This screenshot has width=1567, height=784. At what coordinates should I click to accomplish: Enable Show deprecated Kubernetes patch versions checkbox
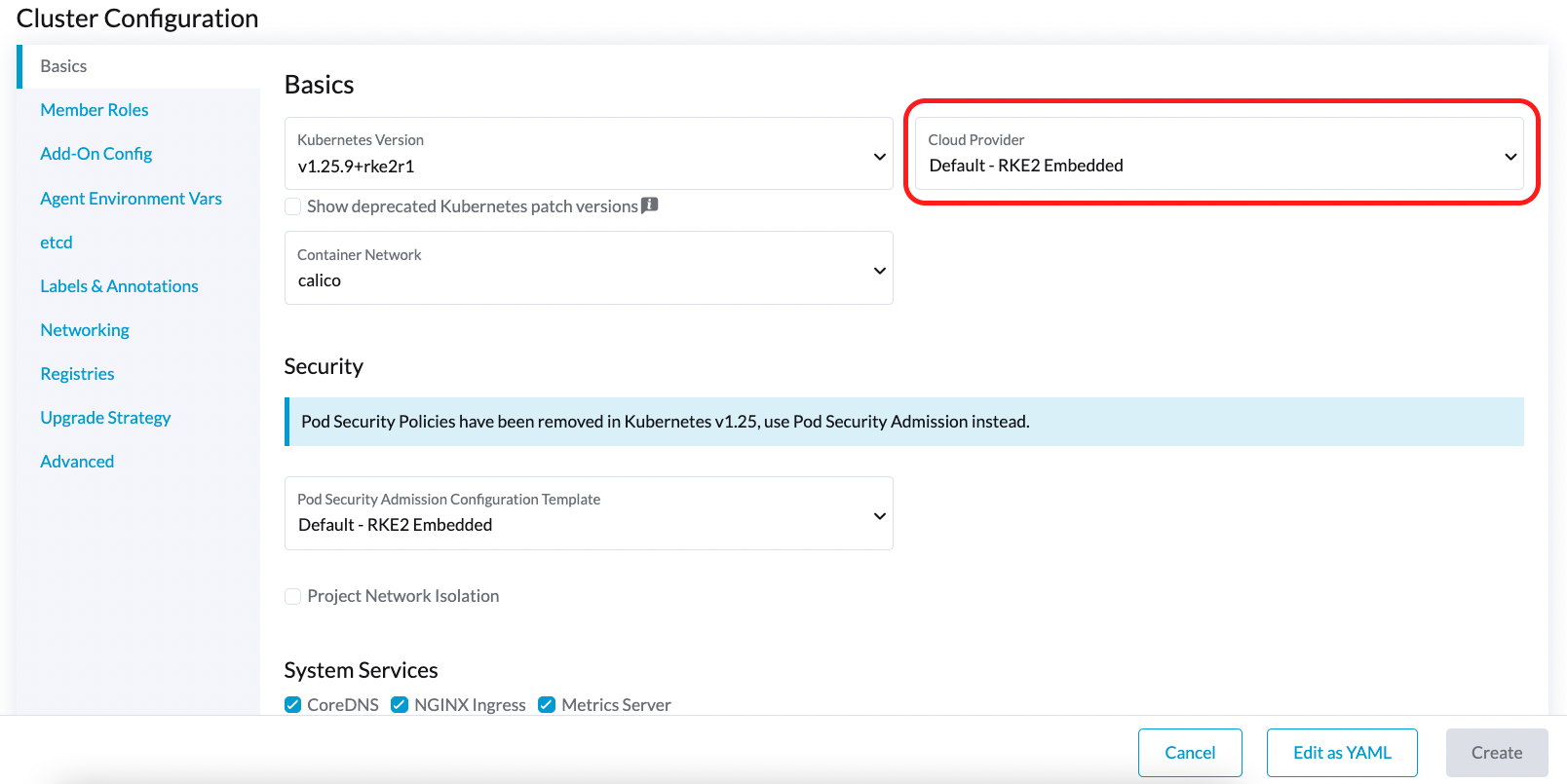point(293,206)
